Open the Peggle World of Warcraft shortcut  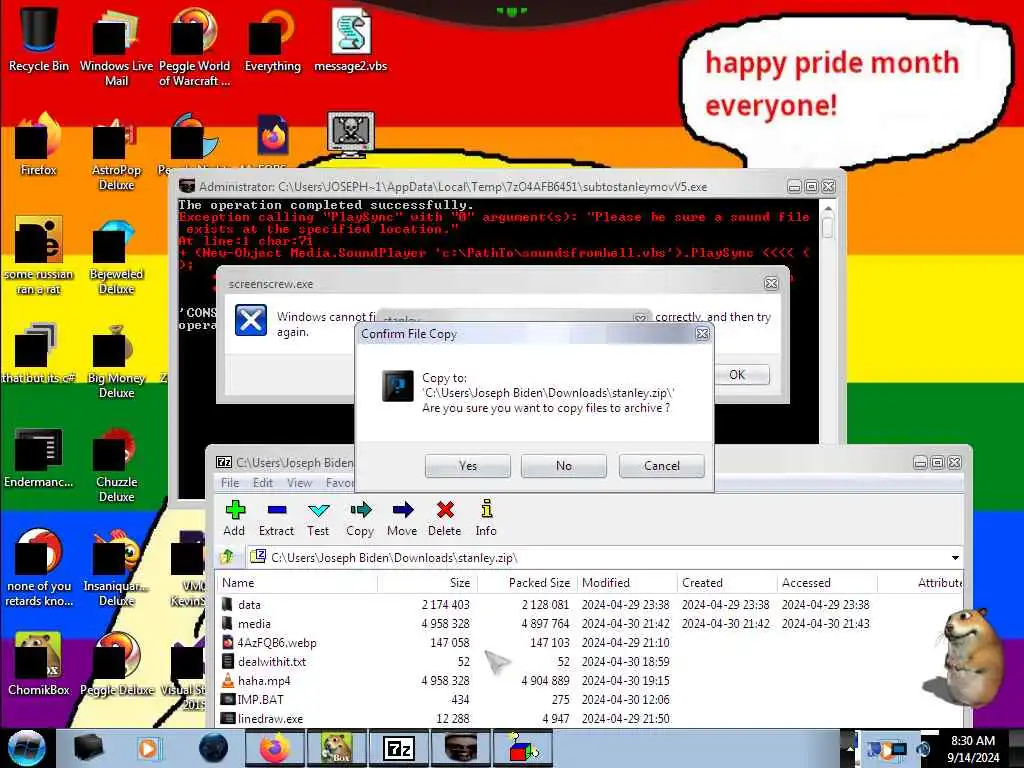195,47
